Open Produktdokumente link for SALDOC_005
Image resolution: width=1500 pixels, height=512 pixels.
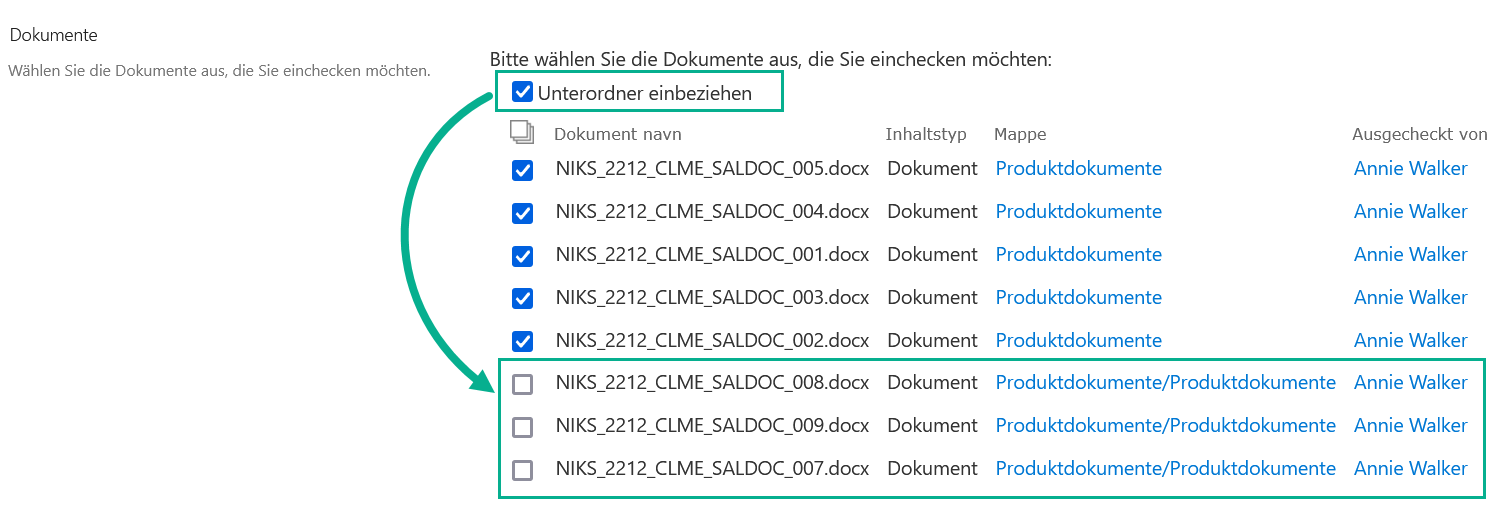tap(1078, 169)
